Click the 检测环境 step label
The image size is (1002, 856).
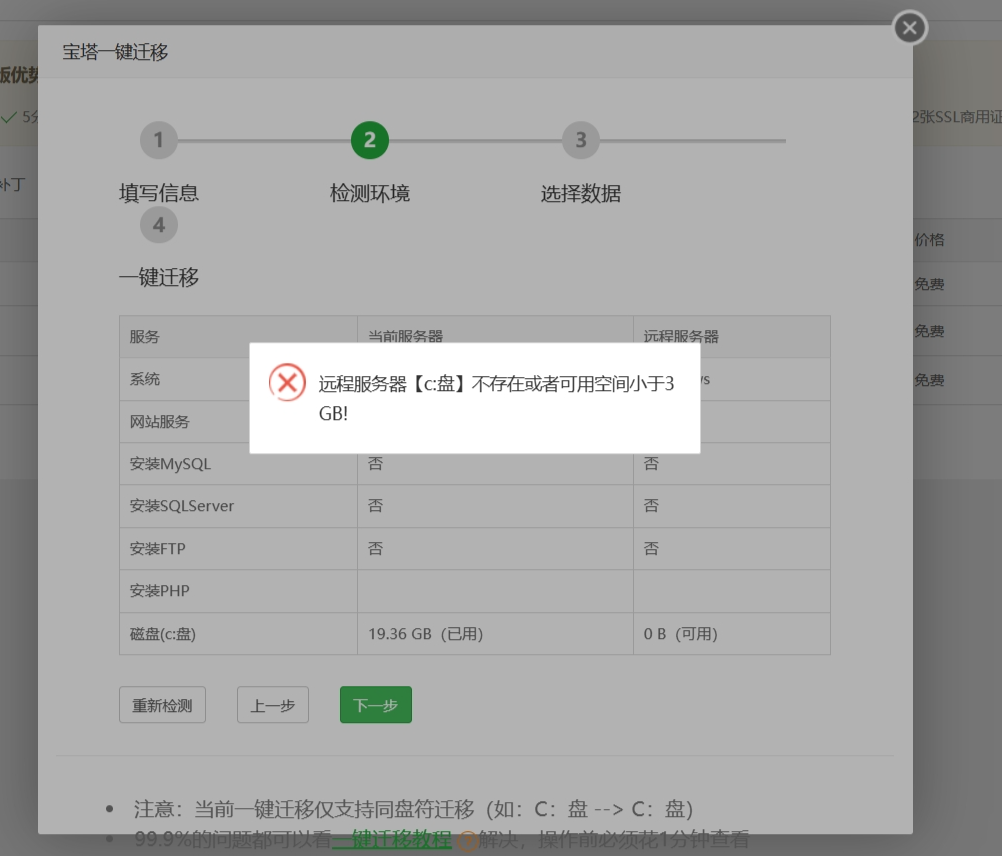click(369, 193)
